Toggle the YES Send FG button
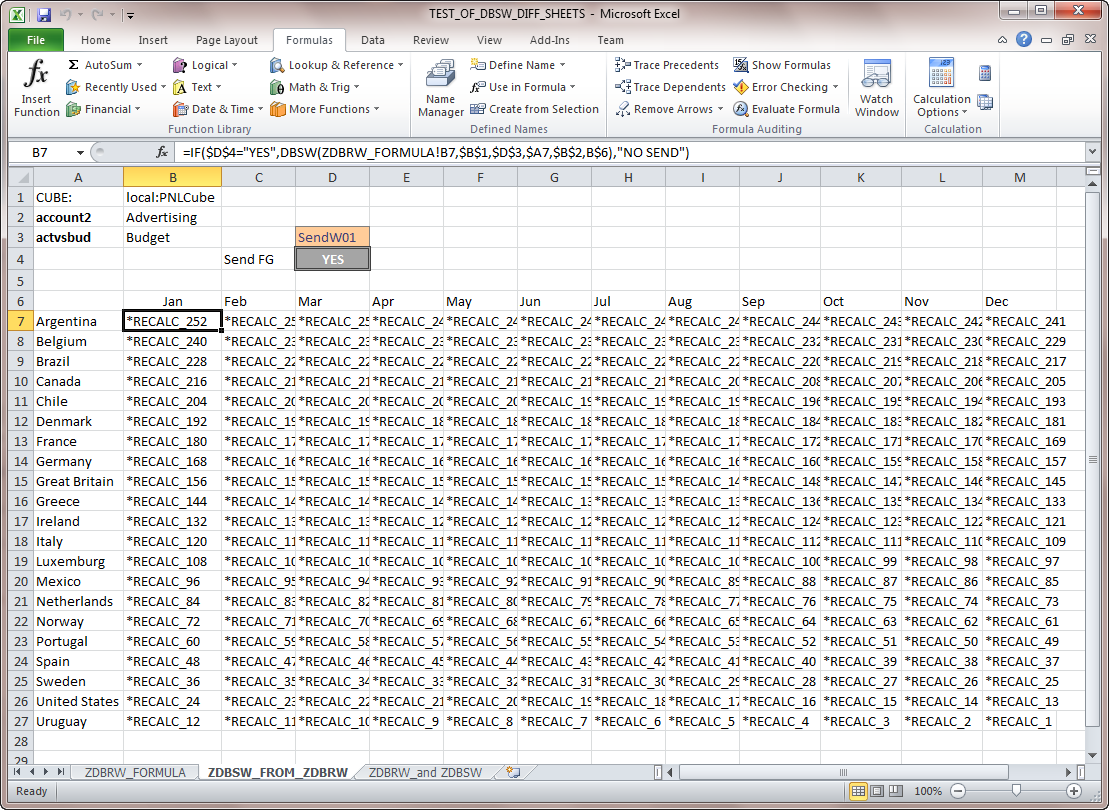The height and width of the screenshot is (810, 1109). pos(333,259)
